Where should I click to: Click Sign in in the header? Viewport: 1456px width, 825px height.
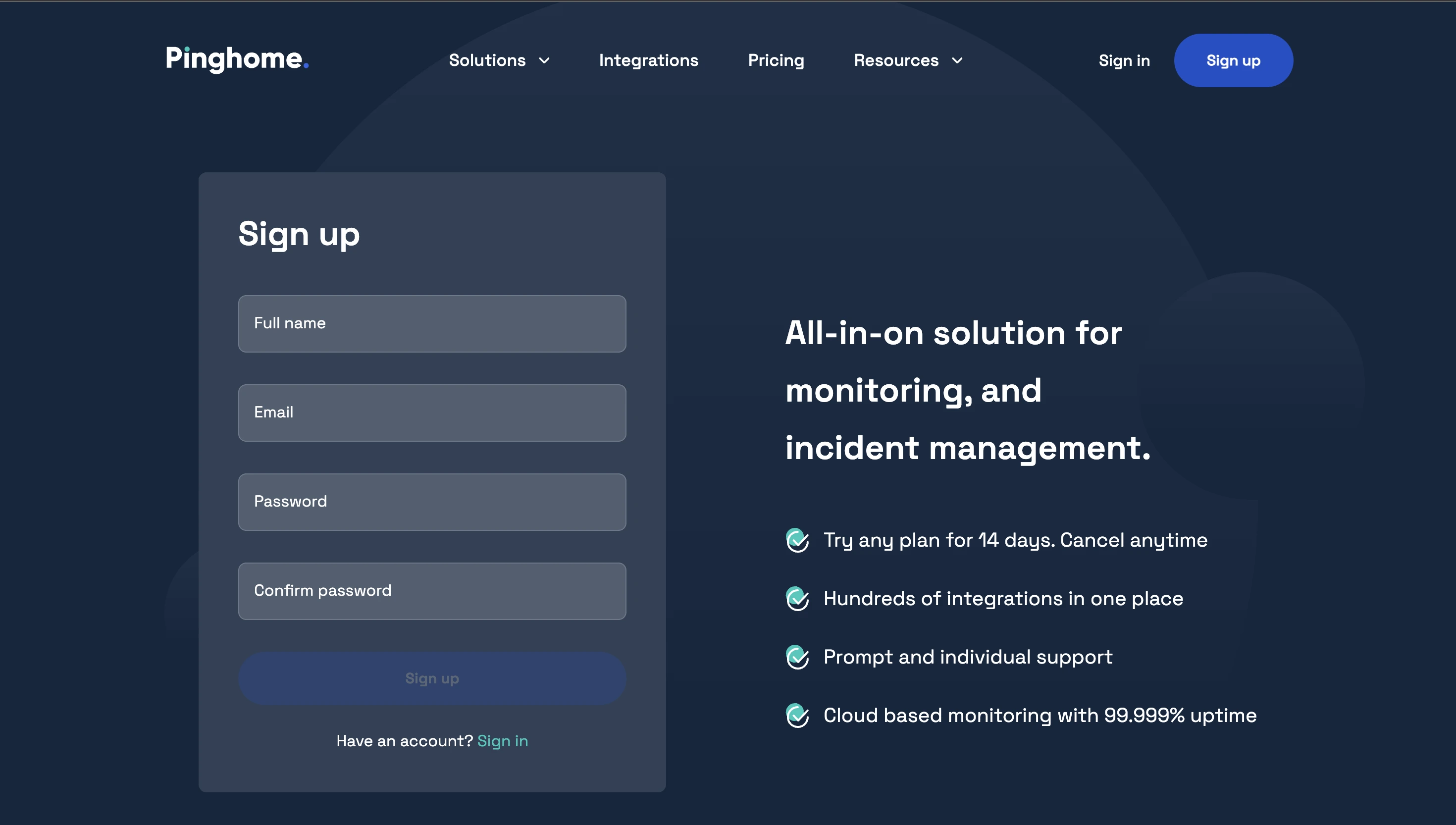click(1124, 60)
